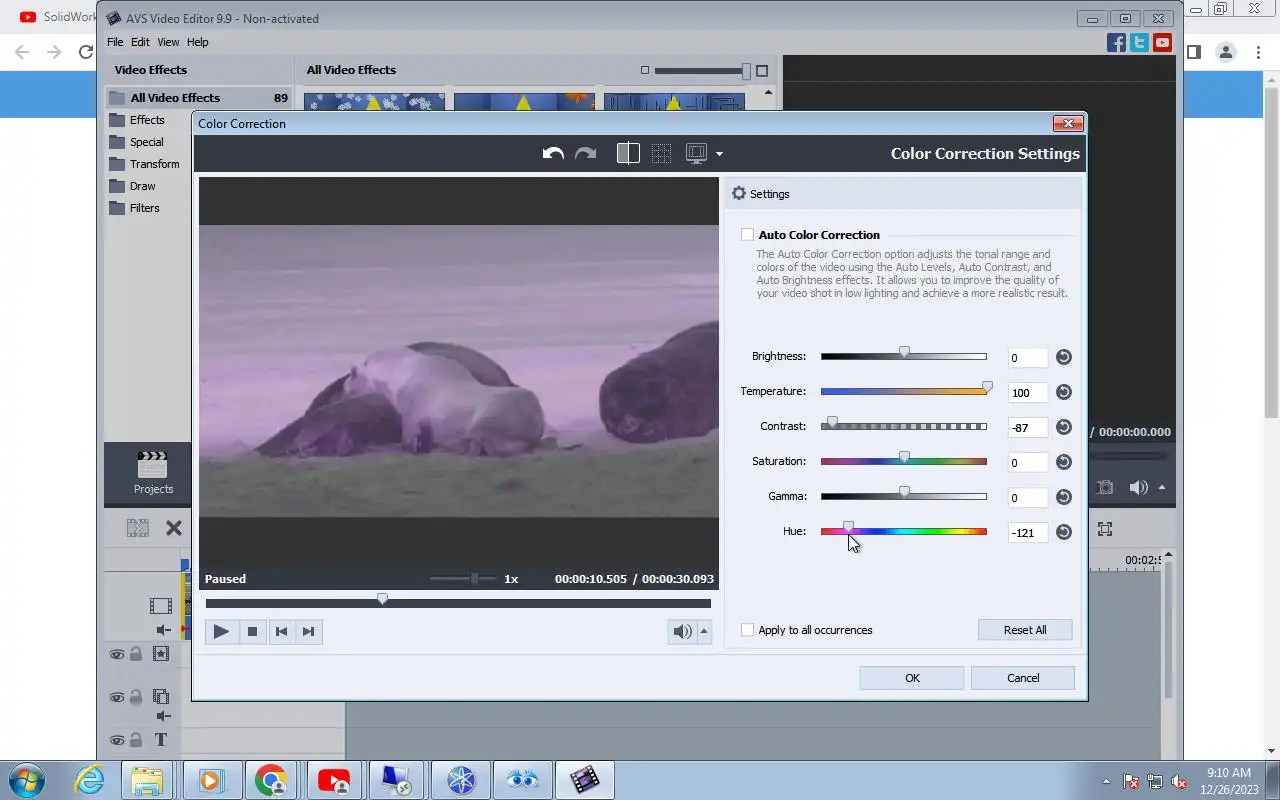Click the YouTube share icon

pyautogui.click(x=1162, y=43)
